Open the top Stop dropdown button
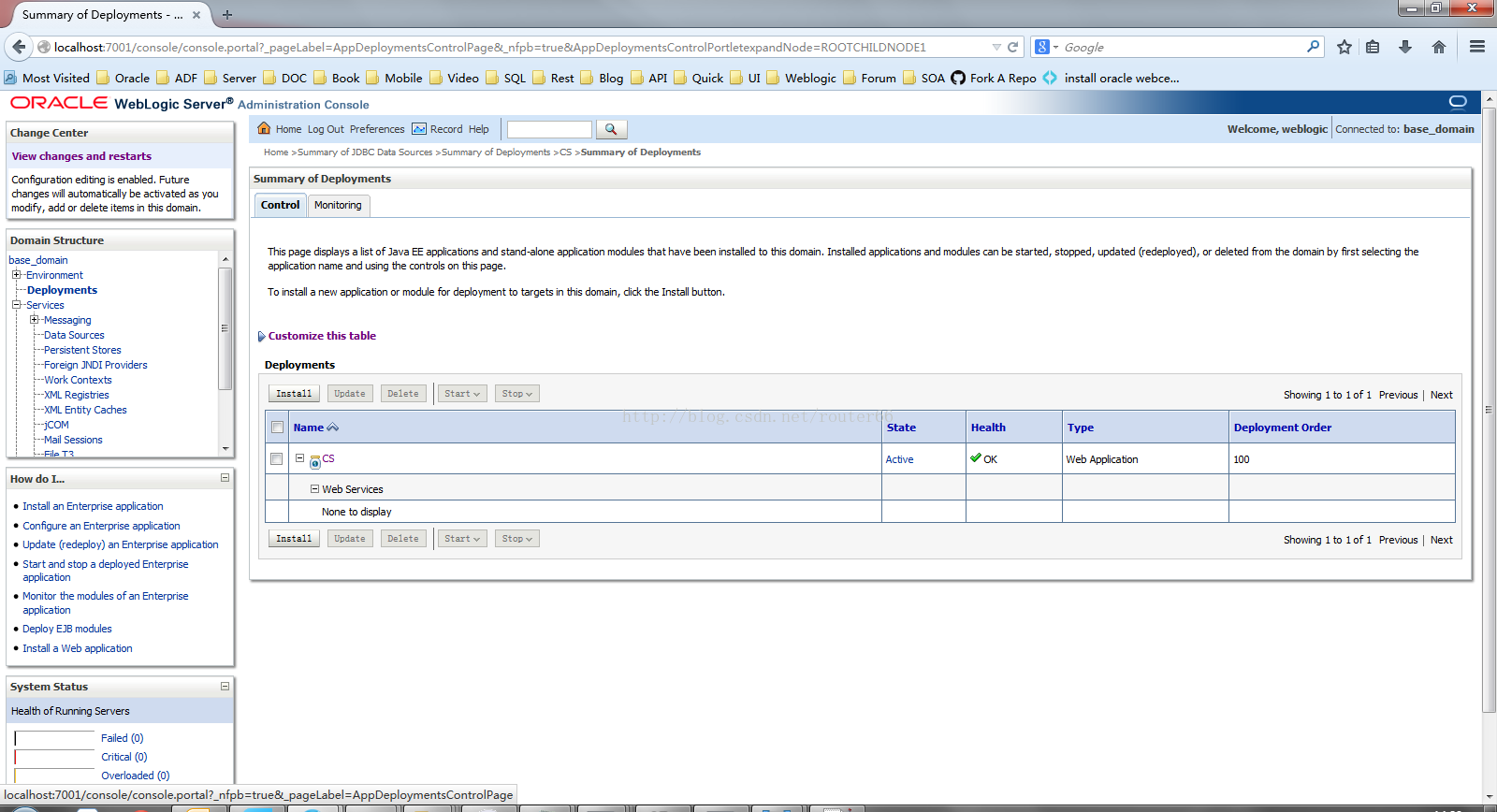Screen dimensions: 1497x812 click(516, 394)
